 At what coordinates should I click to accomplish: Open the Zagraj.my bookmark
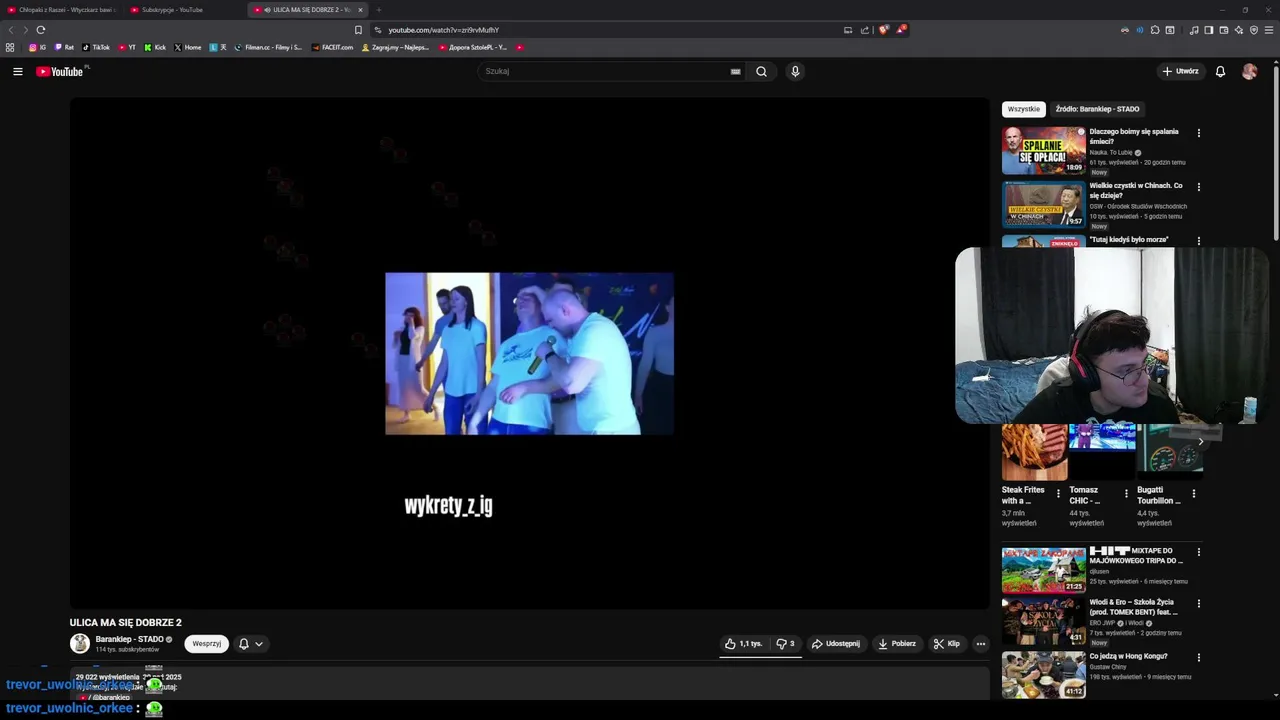click(395, 47)
